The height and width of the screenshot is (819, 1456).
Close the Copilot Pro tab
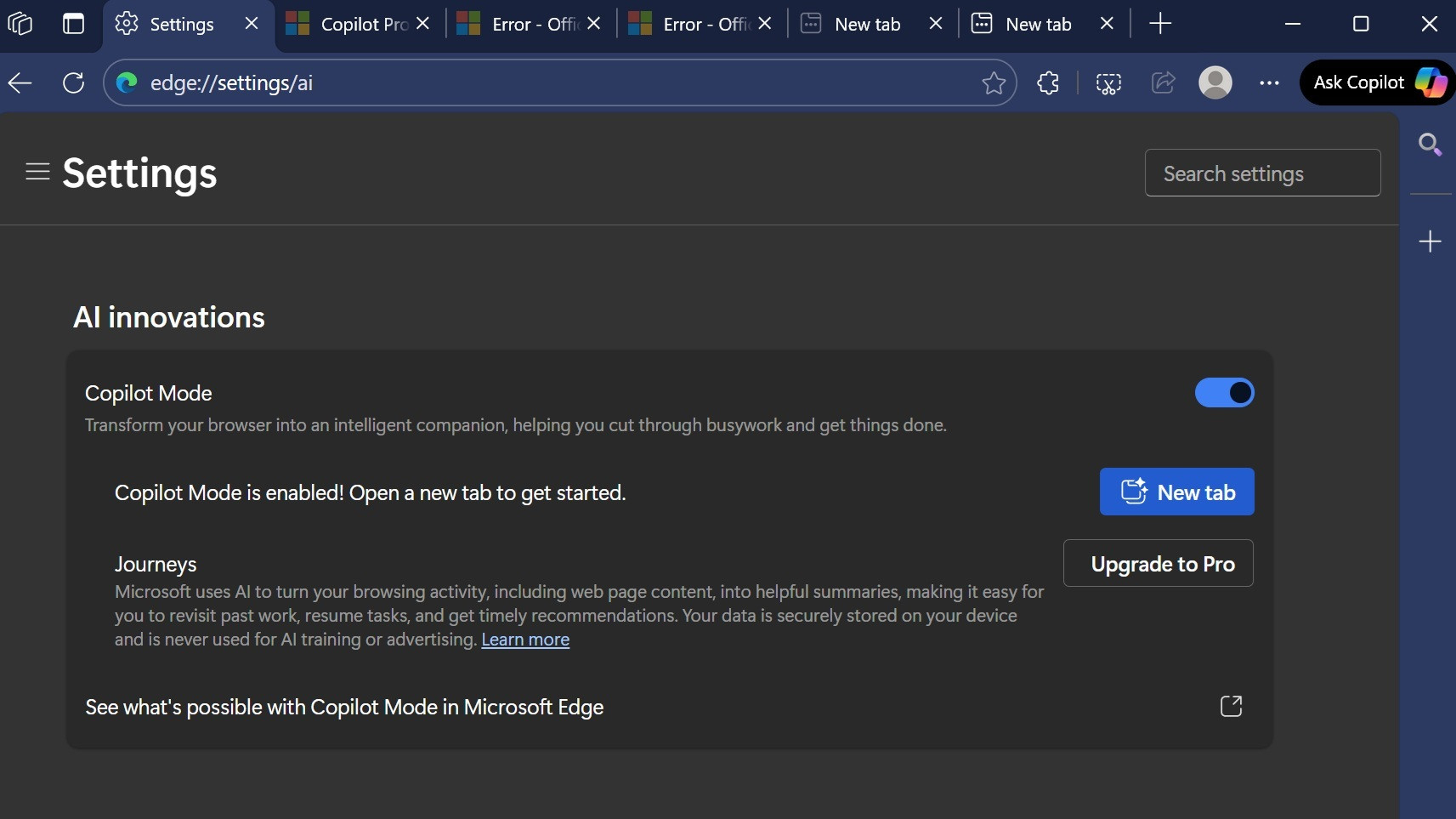coord(423,24)
